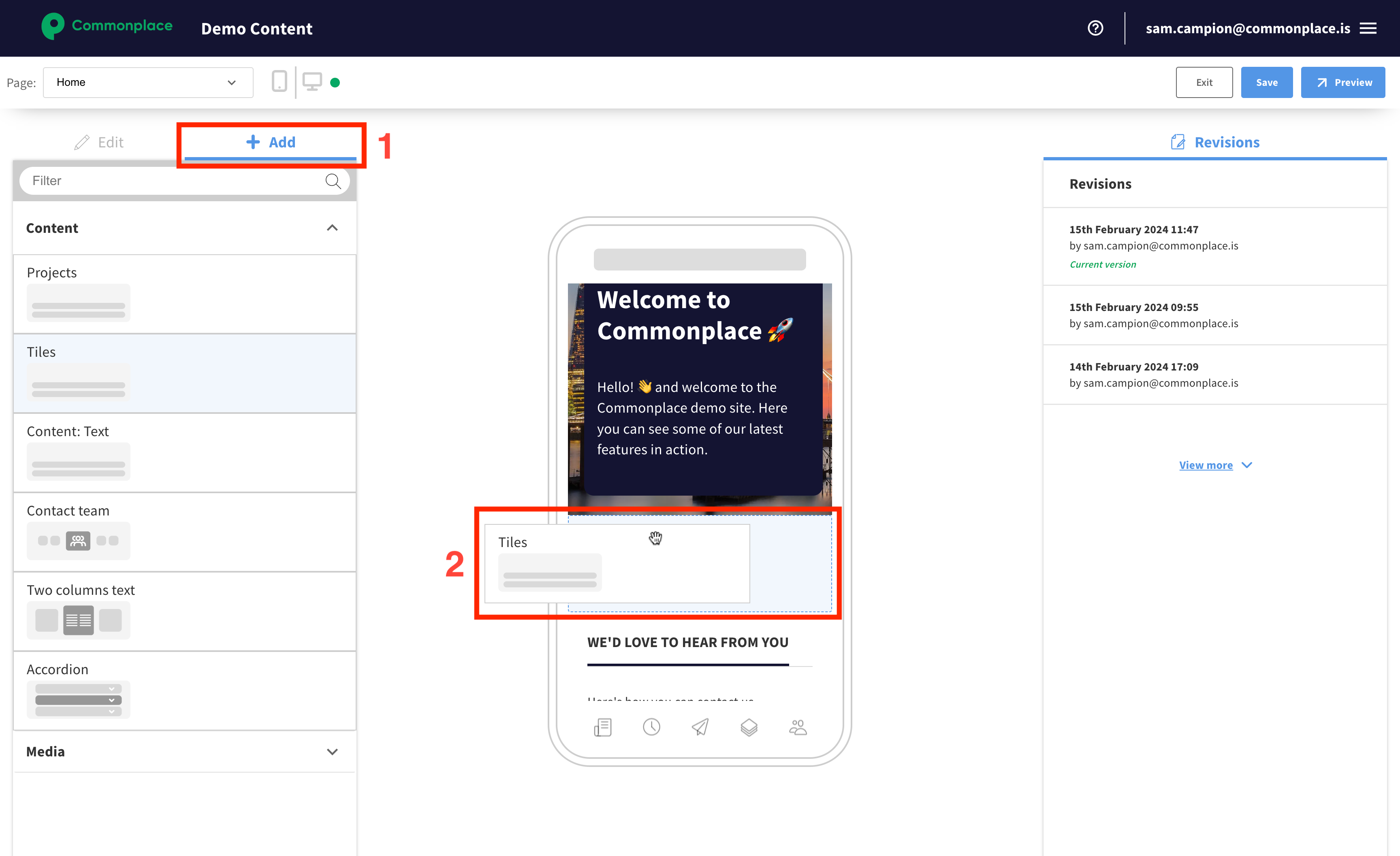1400x856 pixels.
Task: Click the help question mark icon
Action: 1095,28
